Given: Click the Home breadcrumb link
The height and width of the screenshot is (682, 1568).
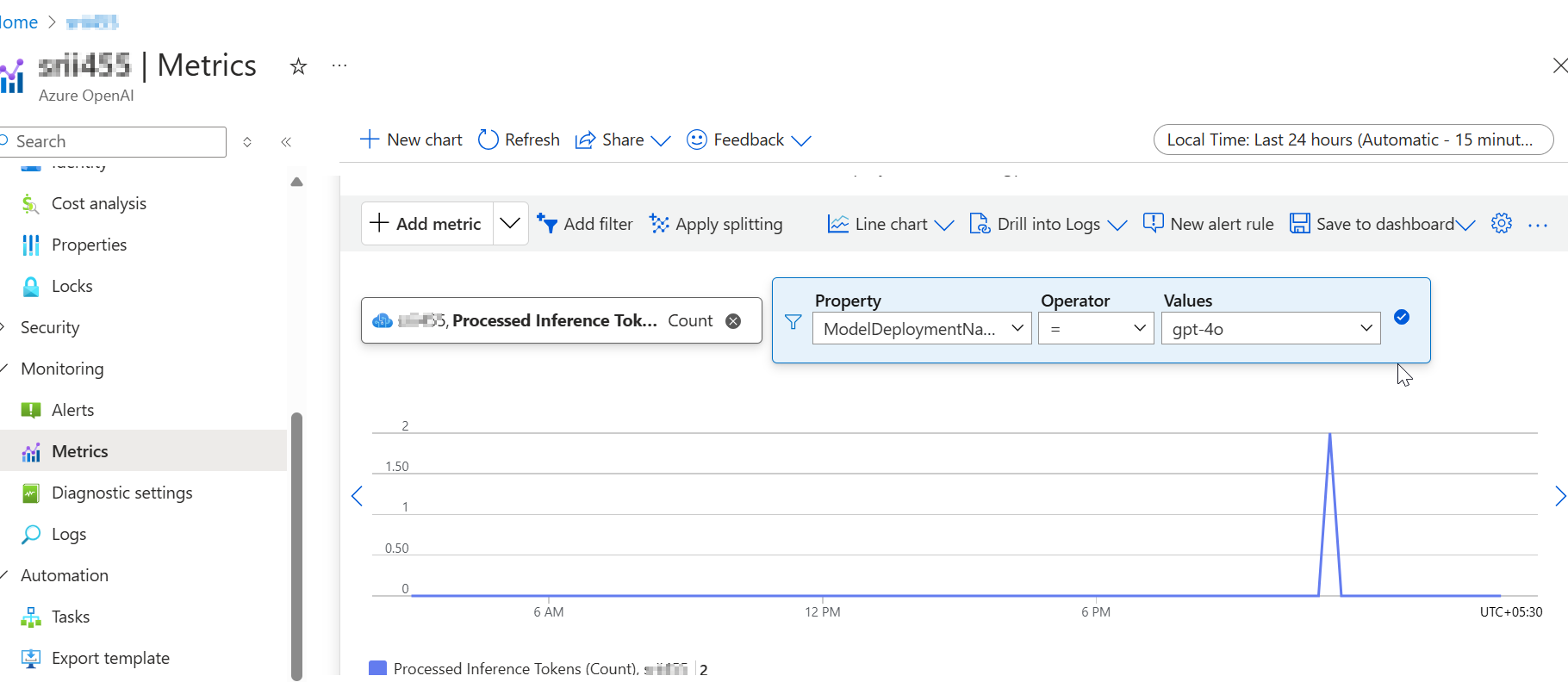Looking at the screenshot, I should click(x=18, y=22).
